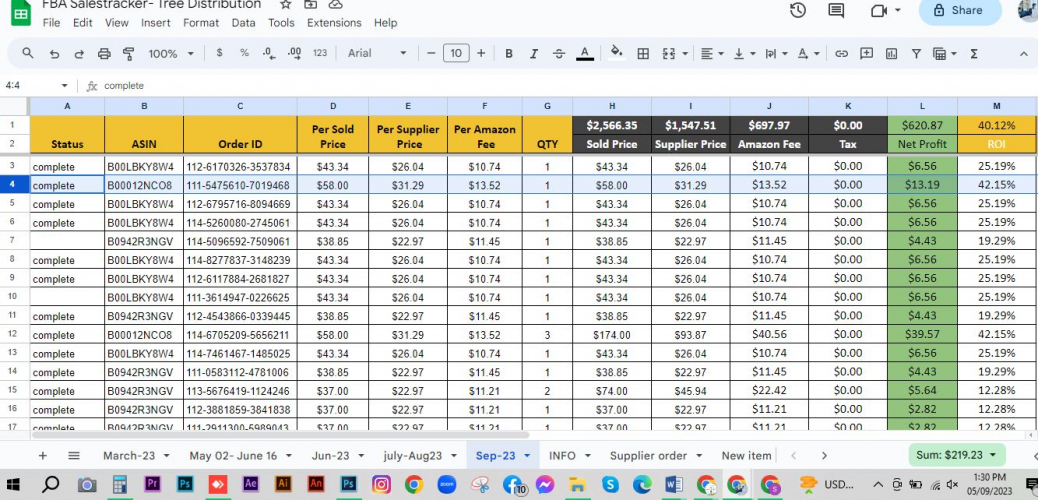Collapse the menus with the chevron up
The width and height of the screenshot is (1038, 500).
tap(1025, 54)
